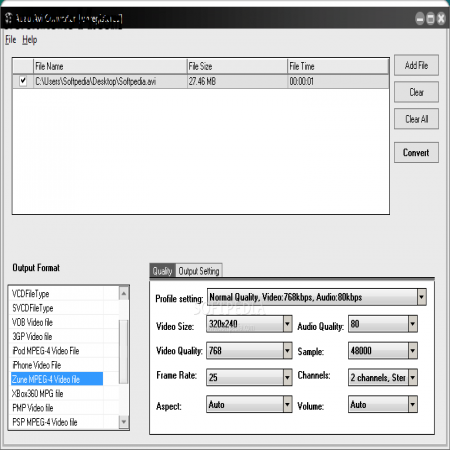Click the Add File button

point(416,65)
